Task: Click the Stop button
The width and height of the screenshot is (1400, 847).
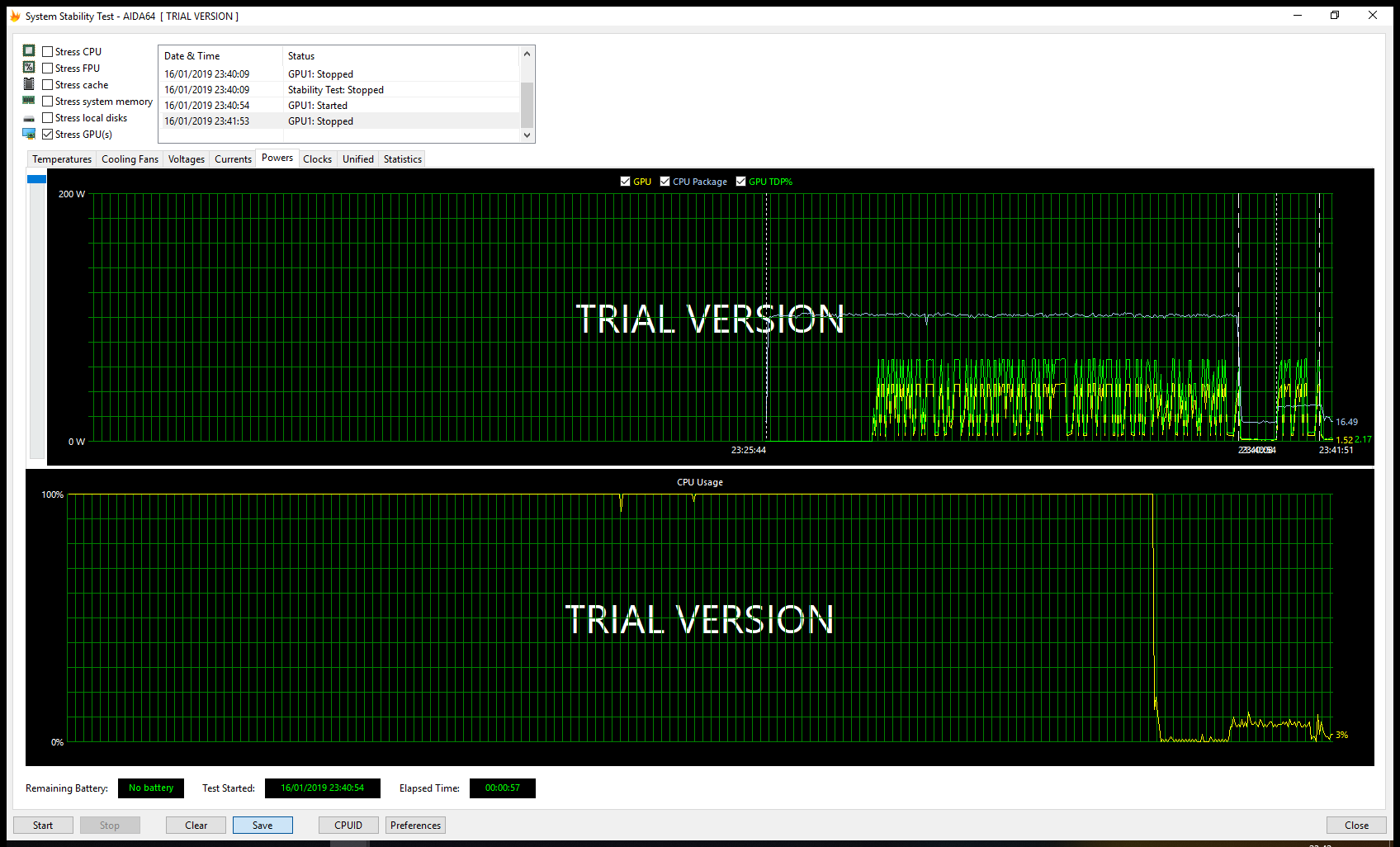Action: pos(110,825)
